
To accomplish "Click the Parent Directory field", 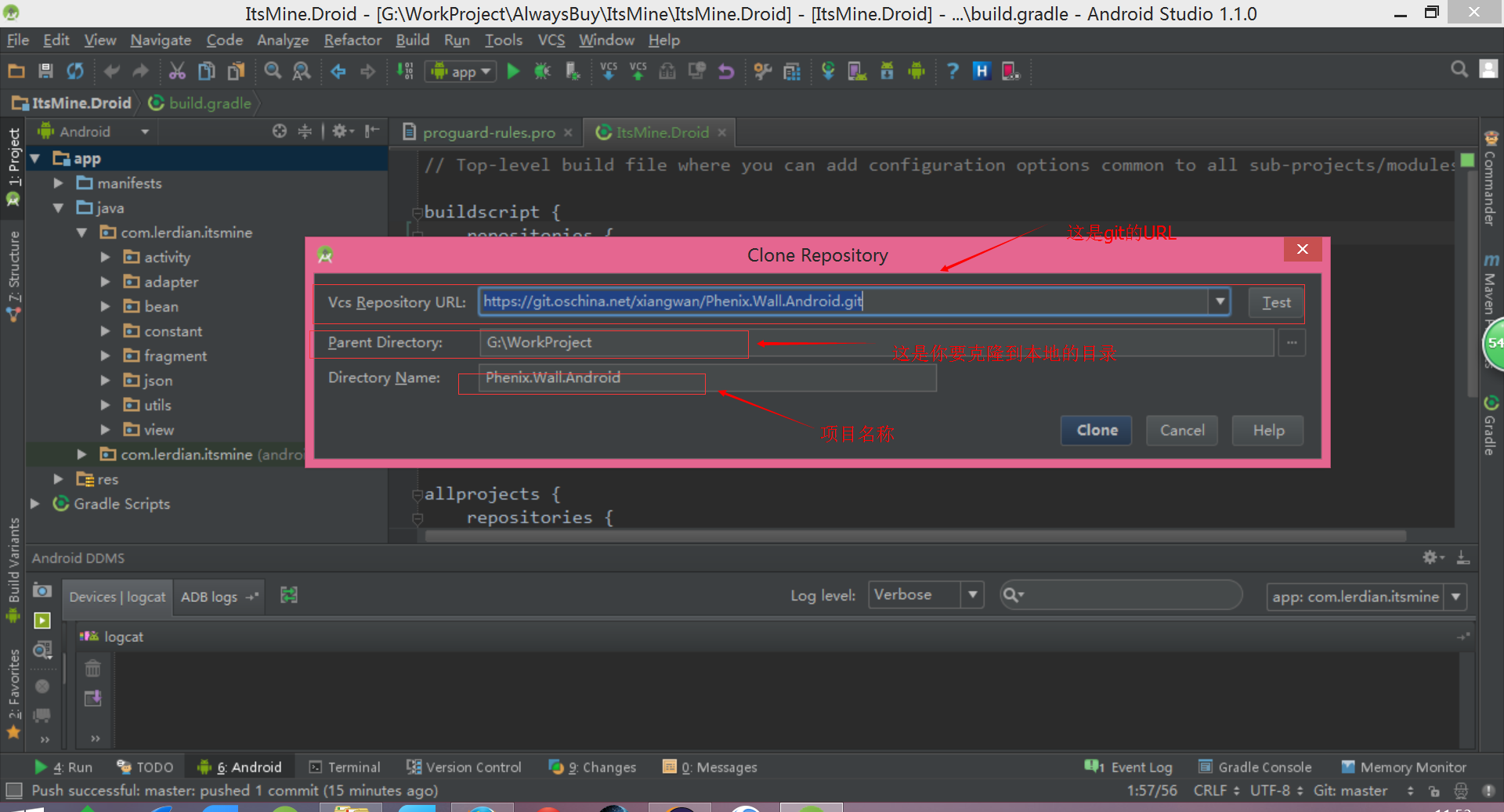I will click(x=877, y=342).
